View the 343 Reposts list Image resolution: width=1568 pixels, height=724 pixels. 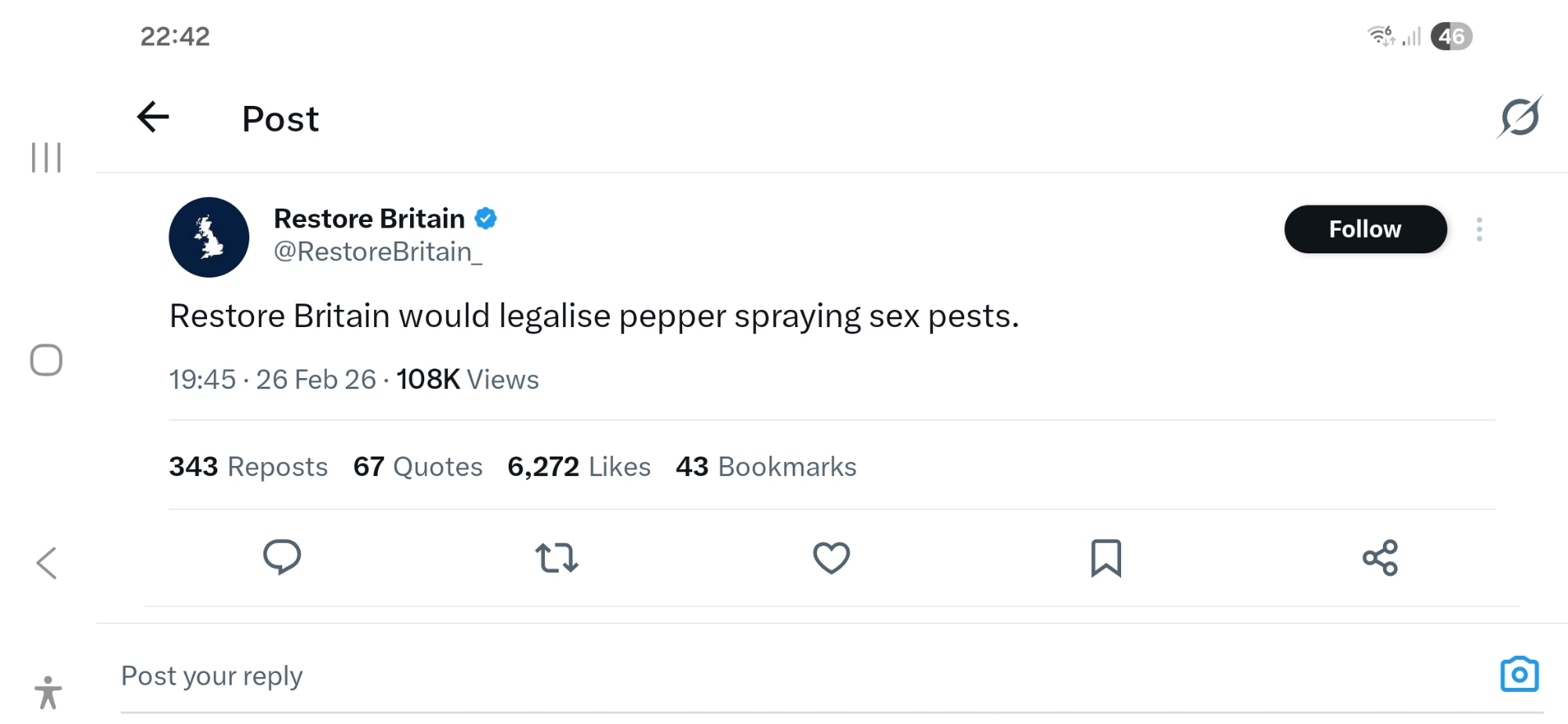(249, 467)
